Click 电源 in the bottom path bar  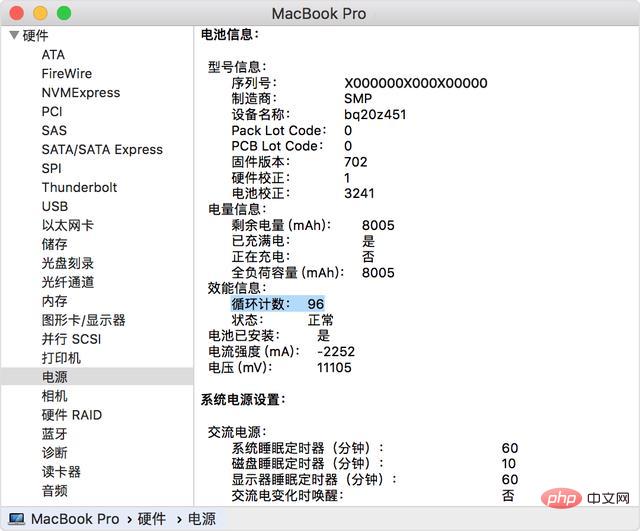tap(202, 519)
